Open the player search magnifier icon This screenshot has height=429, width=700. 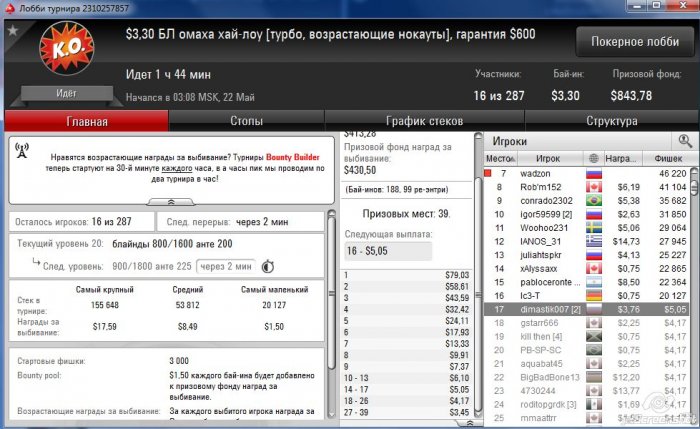click(685, 141)
